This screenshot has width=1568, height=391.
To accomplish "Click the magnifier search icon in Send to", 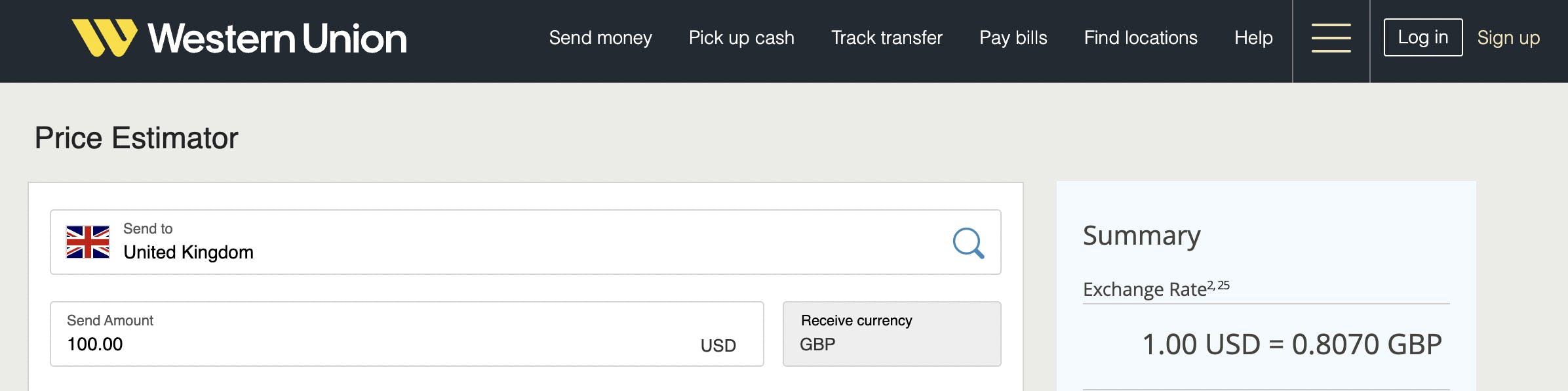I will click(x=968, y=243).
